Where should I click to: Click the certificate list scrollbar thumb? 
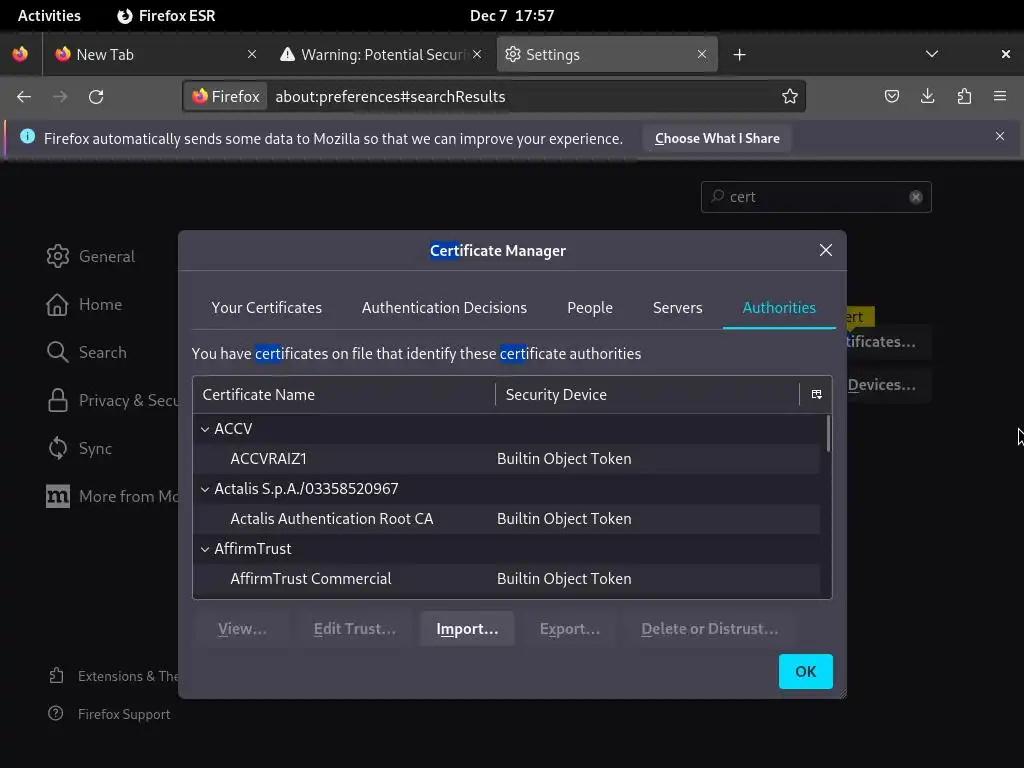[x=828, y=434]
